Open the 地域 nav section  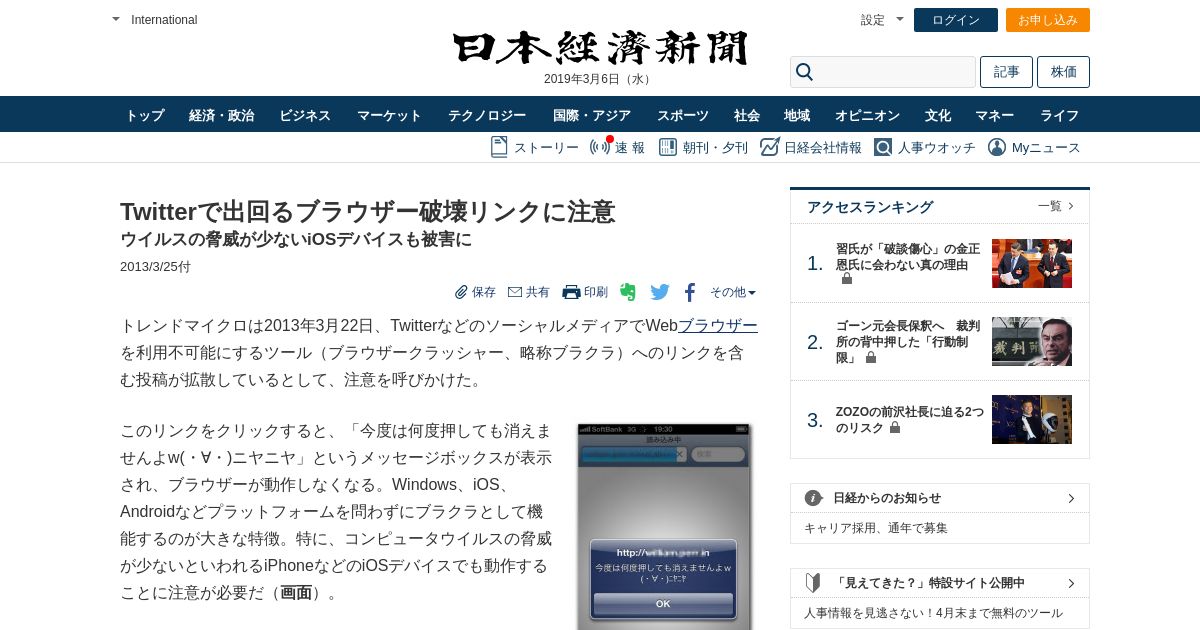click(x=797, y=115)
